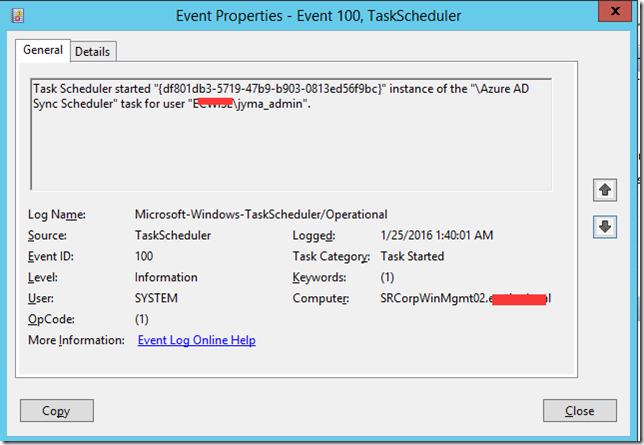Copy the event details
This screenshot has width=644, height=445.
(x=57, y=410)
